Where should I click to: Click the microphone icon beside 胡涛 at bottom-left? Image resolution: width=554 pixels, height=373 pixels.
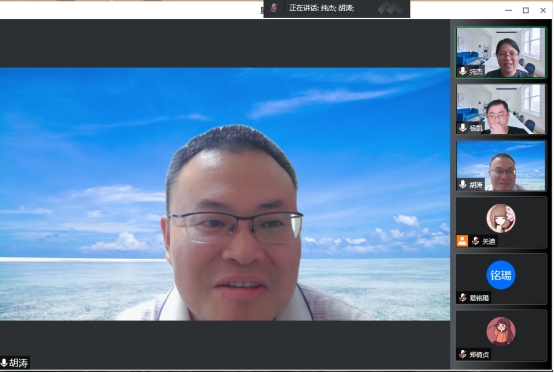tap(4, 363)
